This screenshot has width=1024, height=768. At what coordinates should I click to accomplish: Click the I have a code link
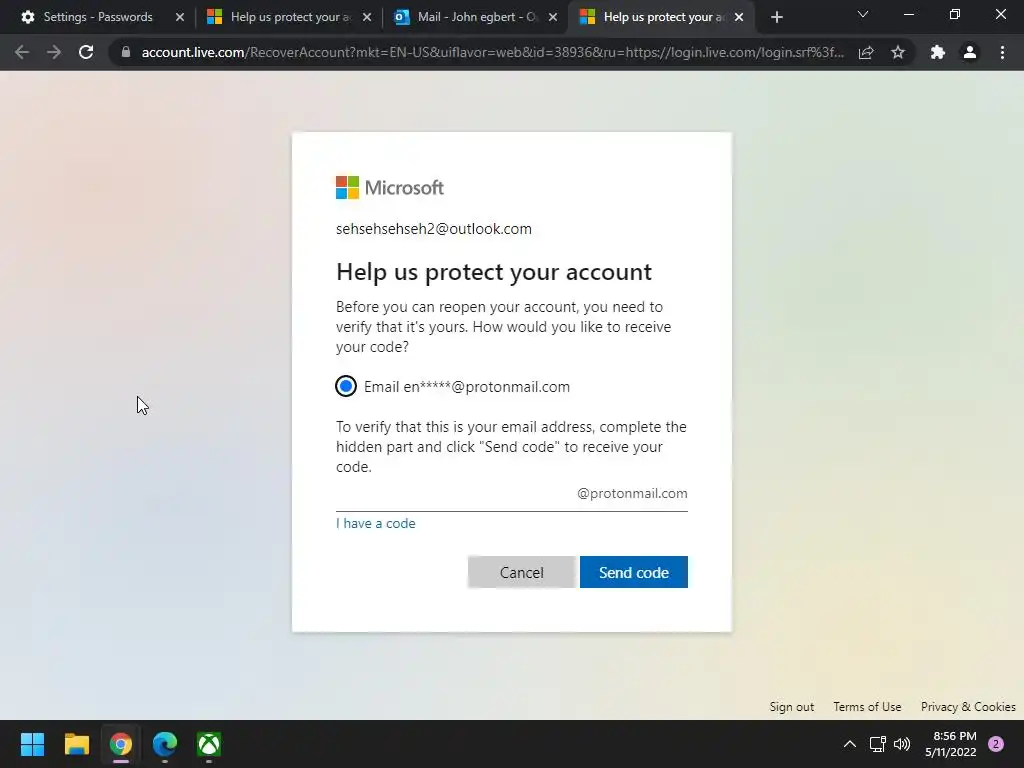click(x=376, y=524)
